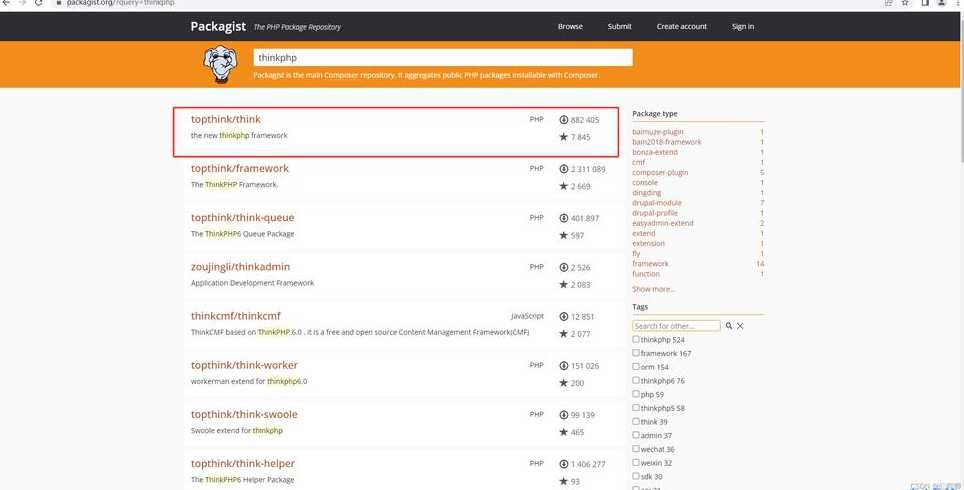The image size is (964, 490).
Task: Click the star icon for zoujingli/thinkadmin
Action: click(563, 284)
